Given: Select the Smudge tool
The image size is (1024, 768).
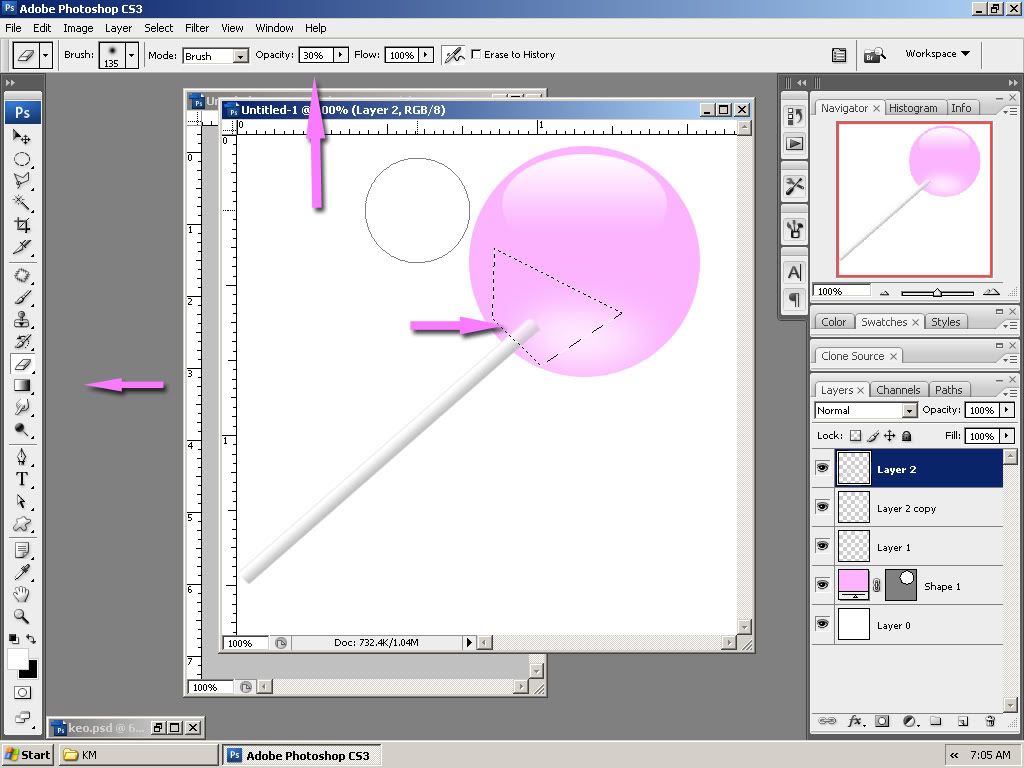Looking at the screenshot, I should click(x=22, y=407).
